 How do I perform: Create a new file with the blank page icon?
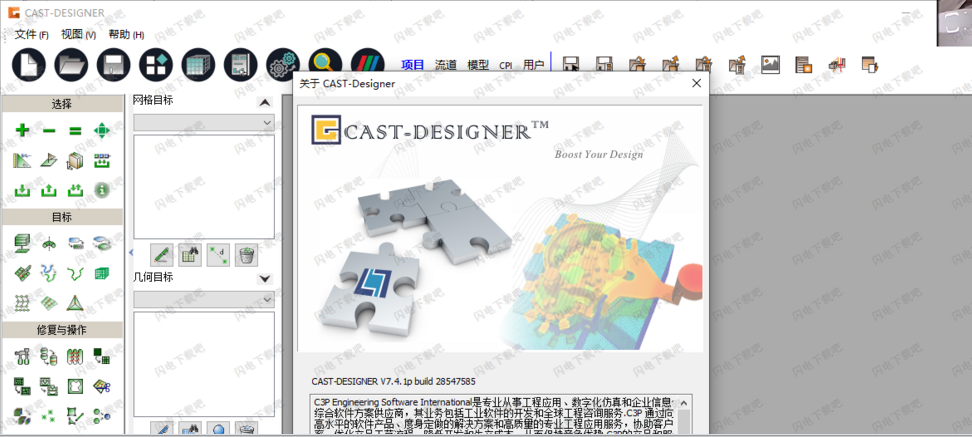(x=29, y=64)
